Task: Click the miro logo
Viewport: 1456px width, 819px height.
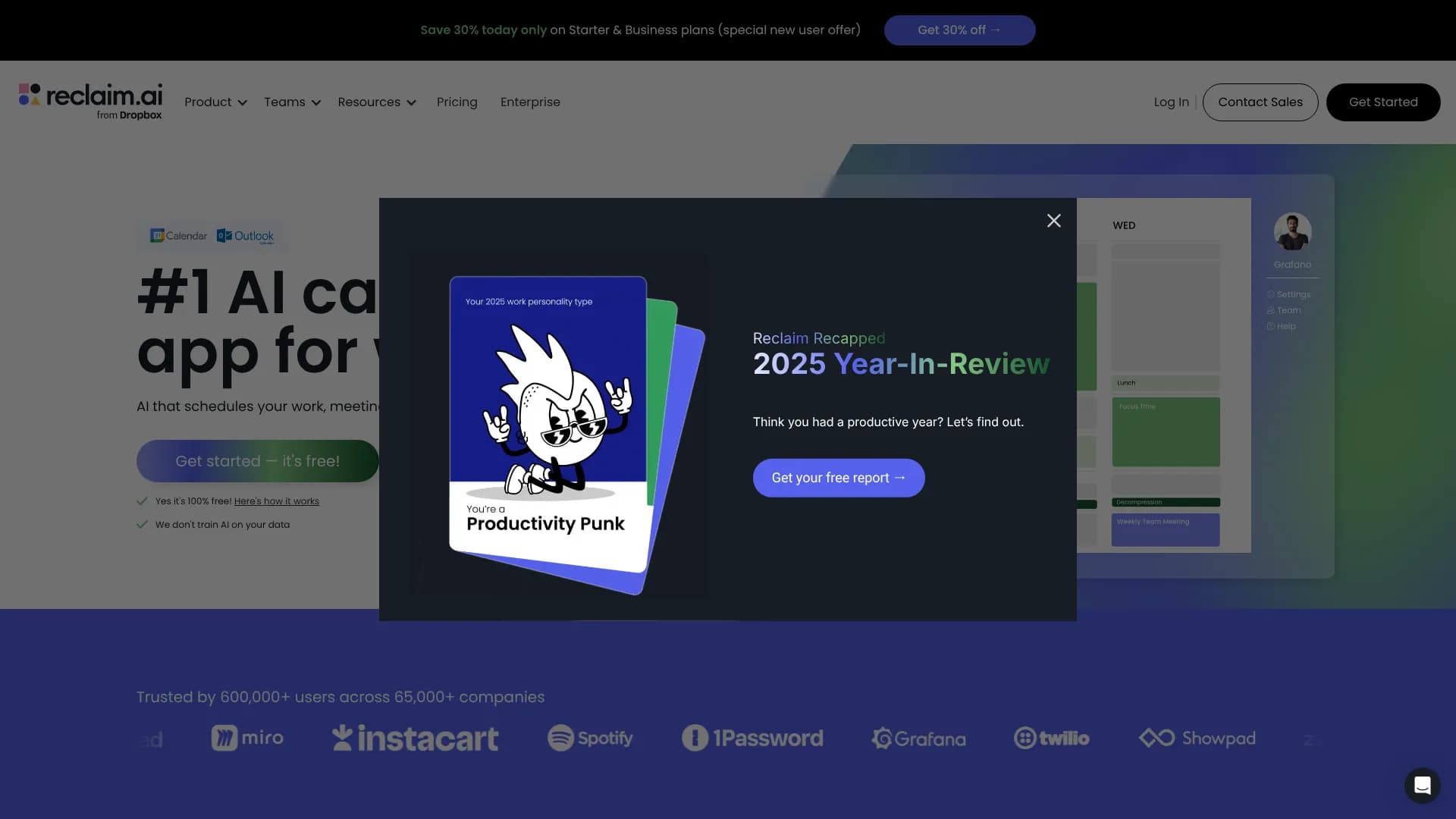Action: (247, 738)
